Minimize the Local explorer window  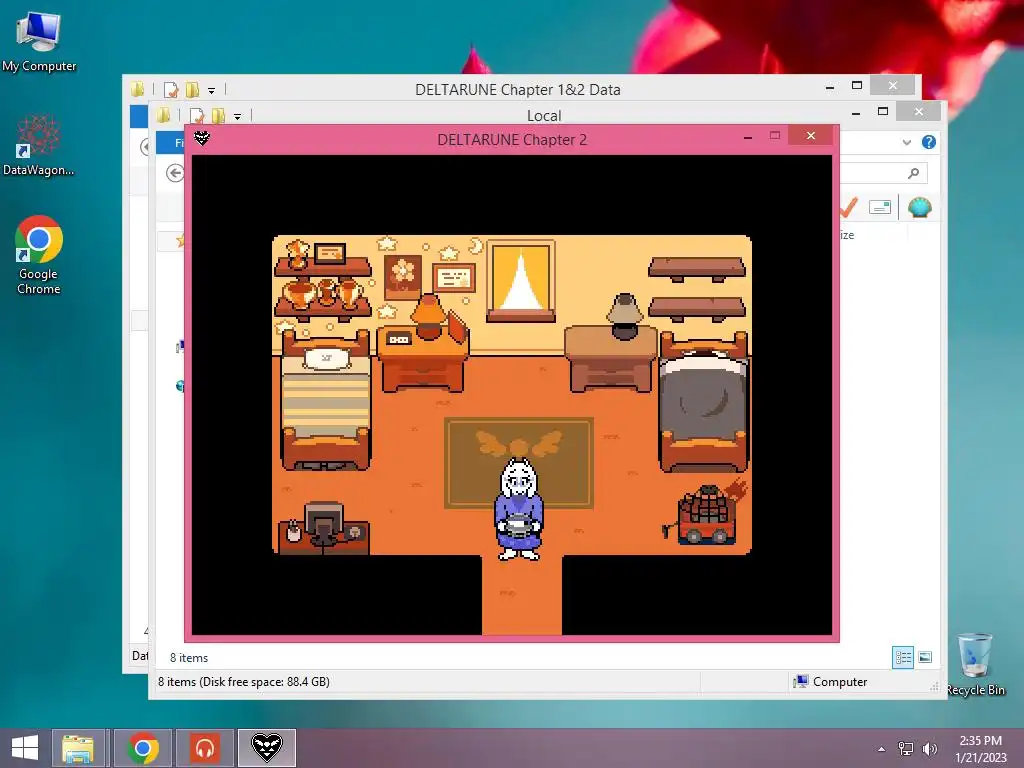(856, 112)
